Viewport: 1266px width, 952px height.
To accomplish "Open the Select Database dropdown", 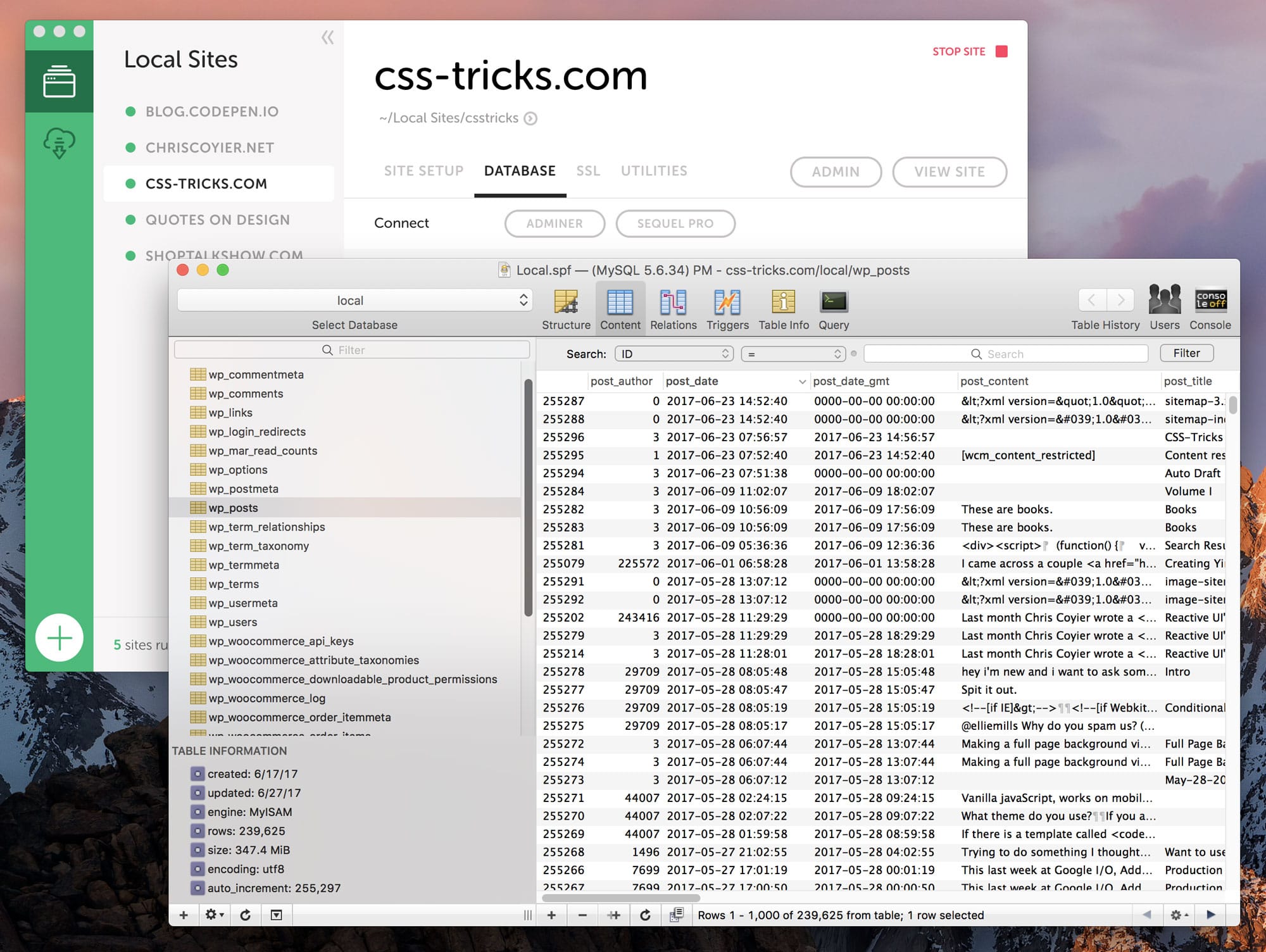I will [x=355, y=300].
